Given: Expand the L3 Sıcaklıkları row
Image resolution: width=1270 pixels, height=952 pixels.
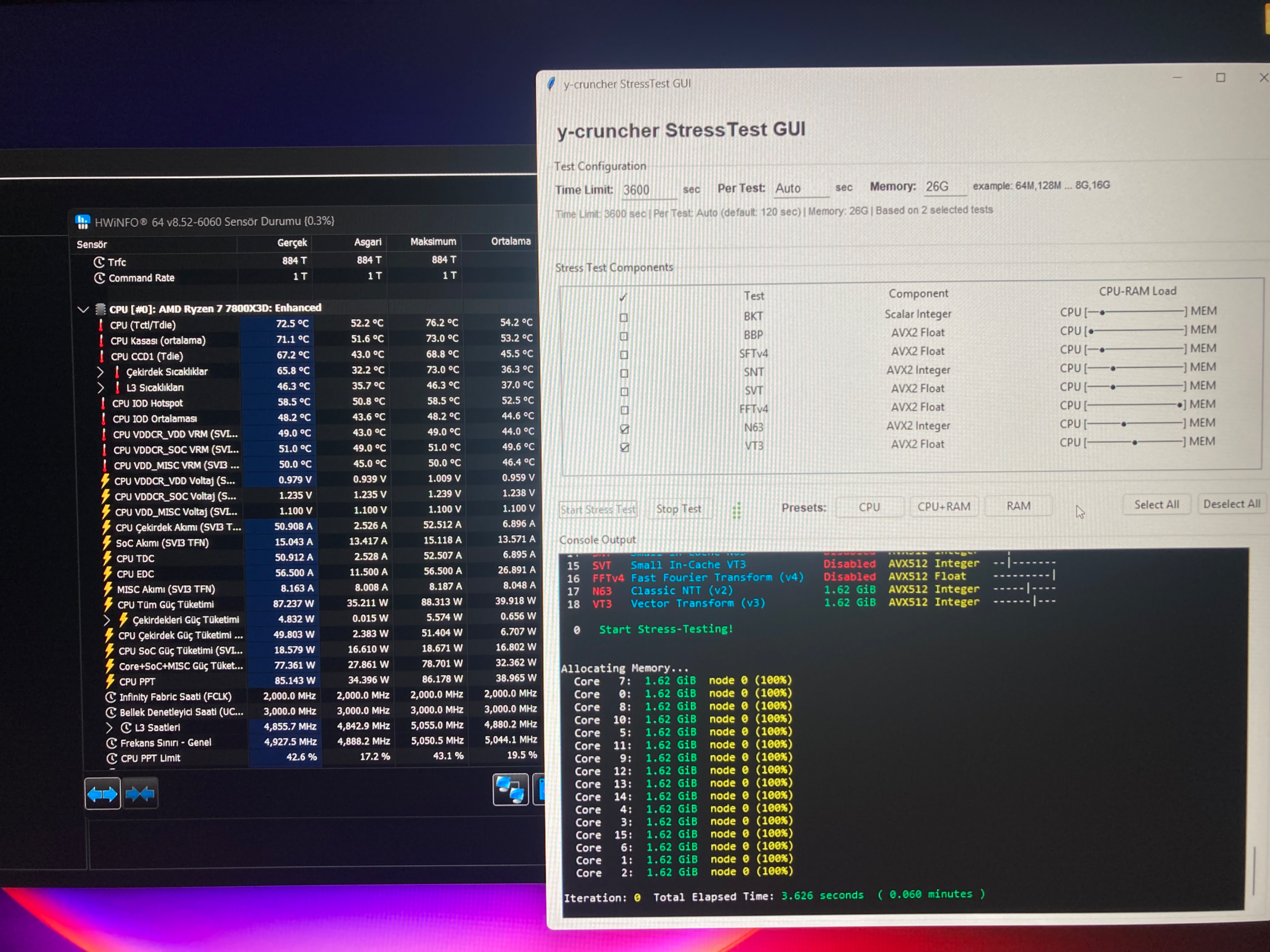Looking at the screenshot, I should click(x=101, y=388).
